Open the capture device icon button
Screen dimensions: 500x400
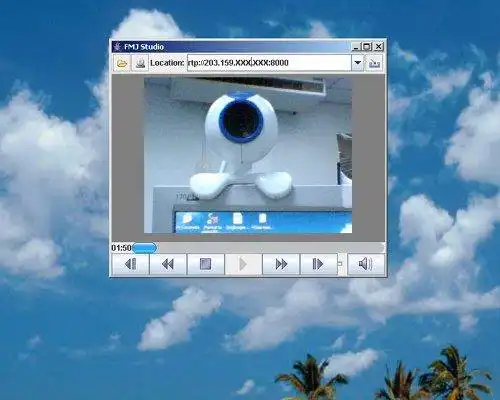pyautogui.click(x=140, y=63)
